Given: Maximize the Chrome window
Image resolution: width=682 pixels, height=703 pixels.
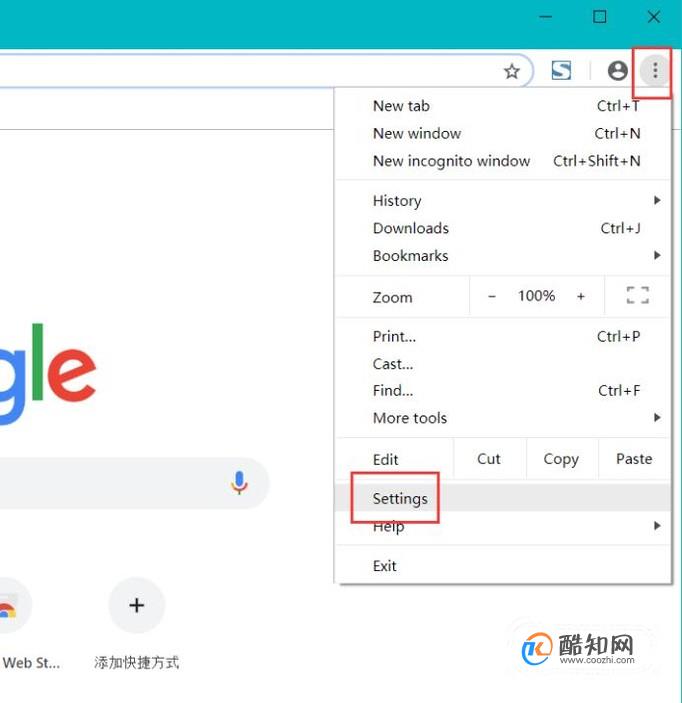Looking at the screenshot, I should [x=599, y=17].
